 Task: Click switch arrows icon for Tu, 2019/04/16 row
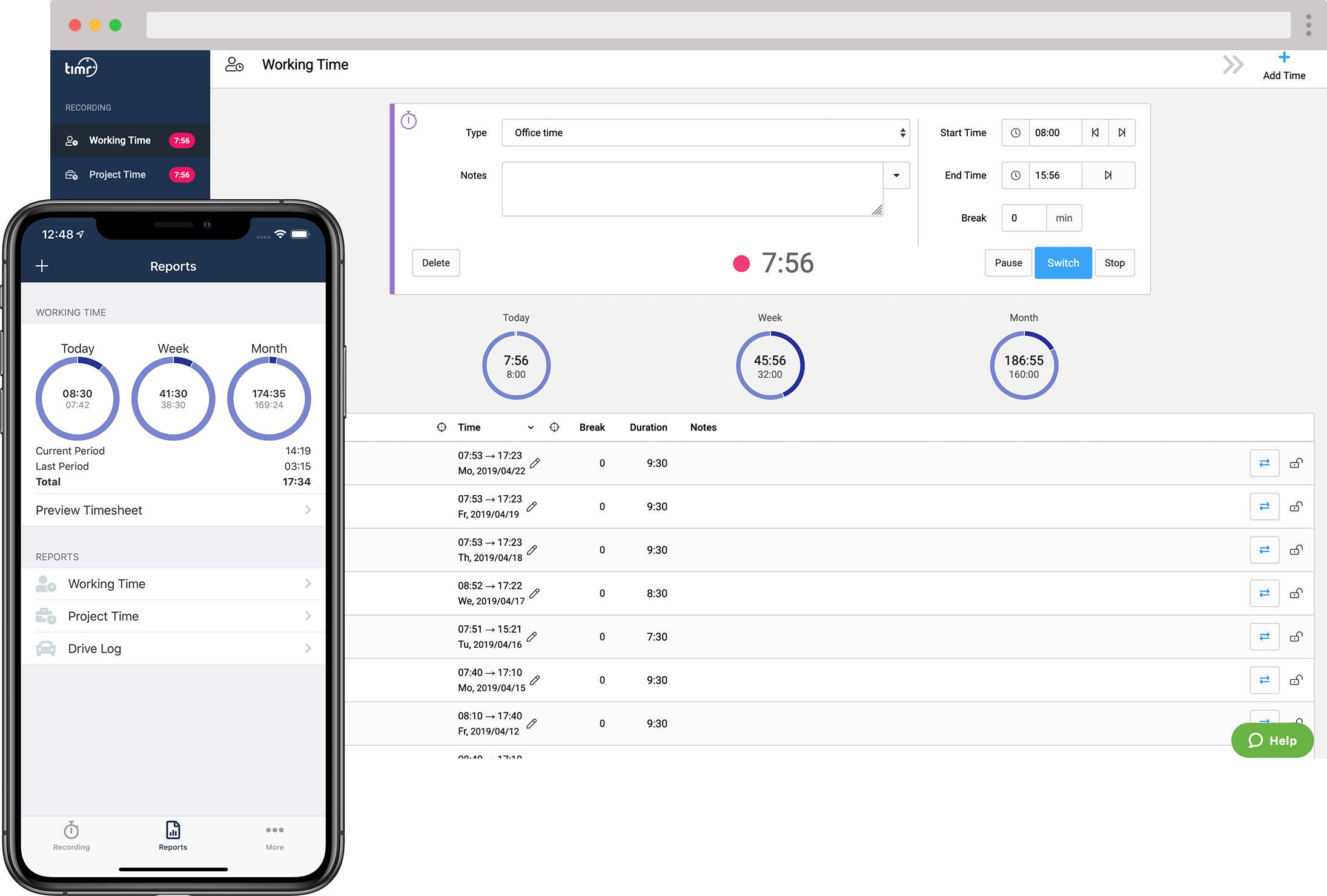coord(1265,637)
